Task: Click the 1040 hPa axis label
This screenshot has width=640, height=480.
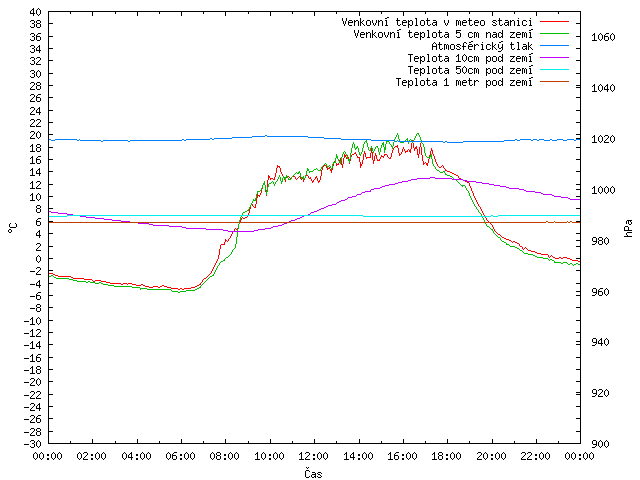Action: coord(603,88)
